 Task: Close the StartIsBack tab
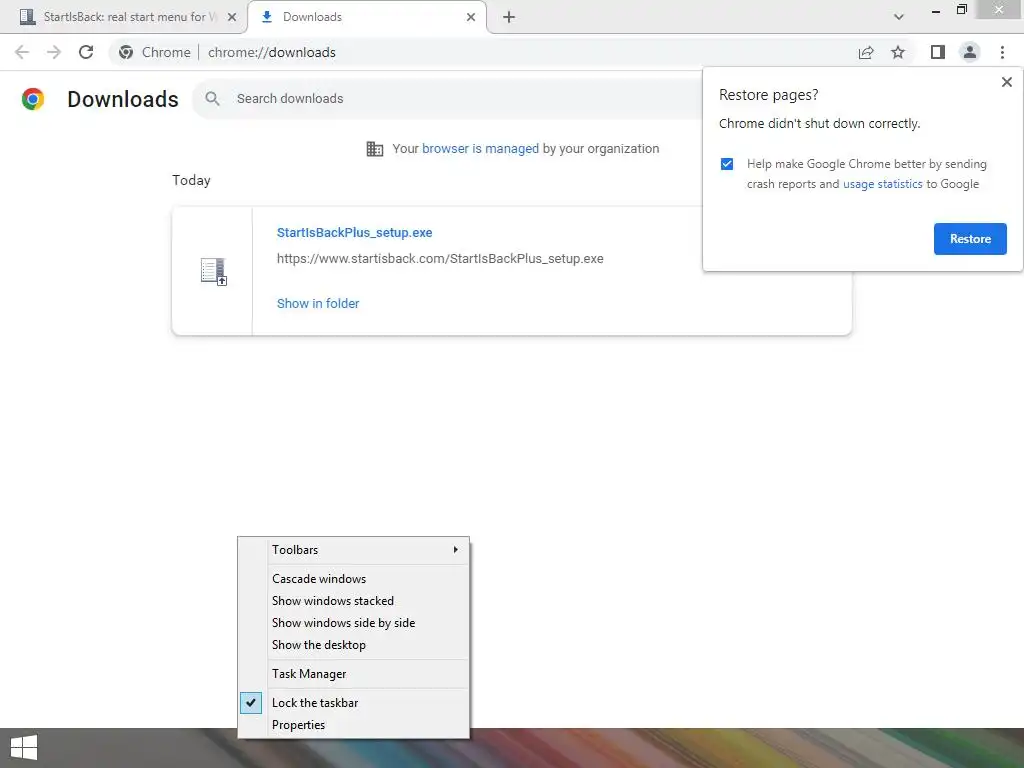tap(232, 17)
